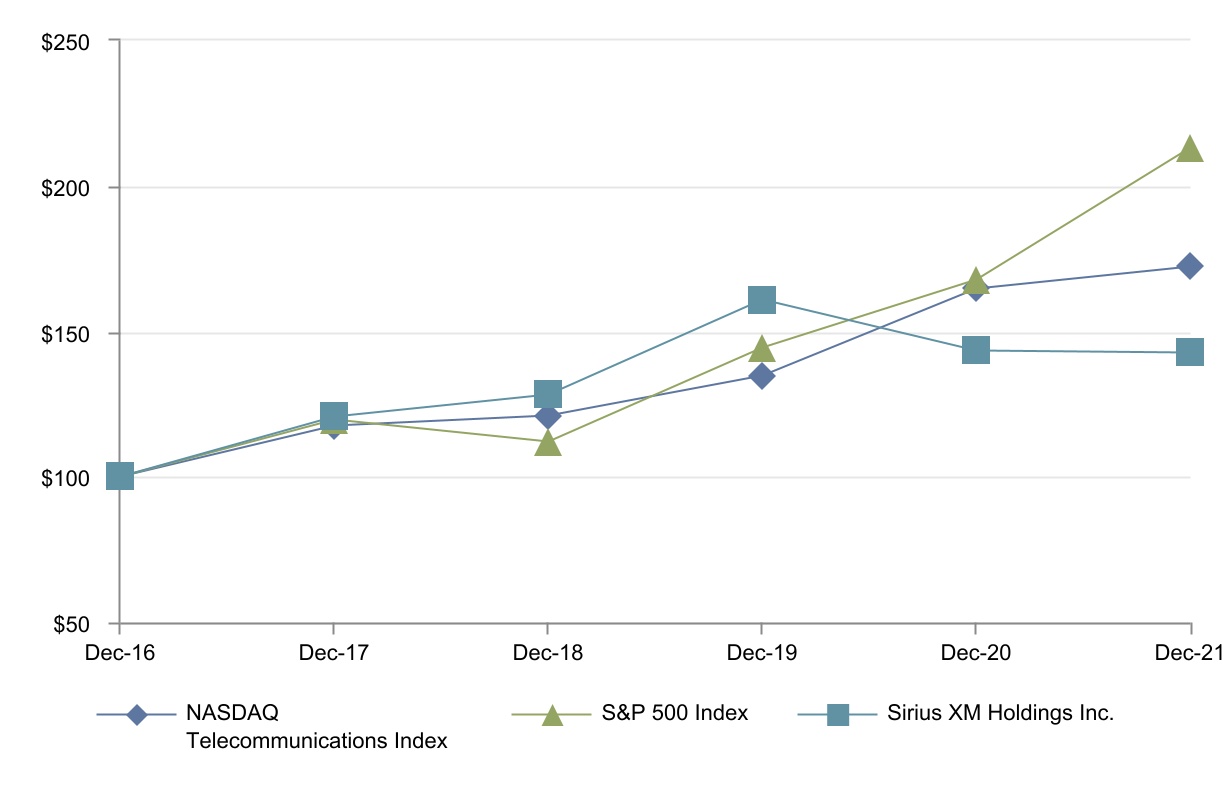Click the Sirius XM square marker at Dec-17
The height and width of the screenshot is (800, 1230).
(x=334, y=415)
